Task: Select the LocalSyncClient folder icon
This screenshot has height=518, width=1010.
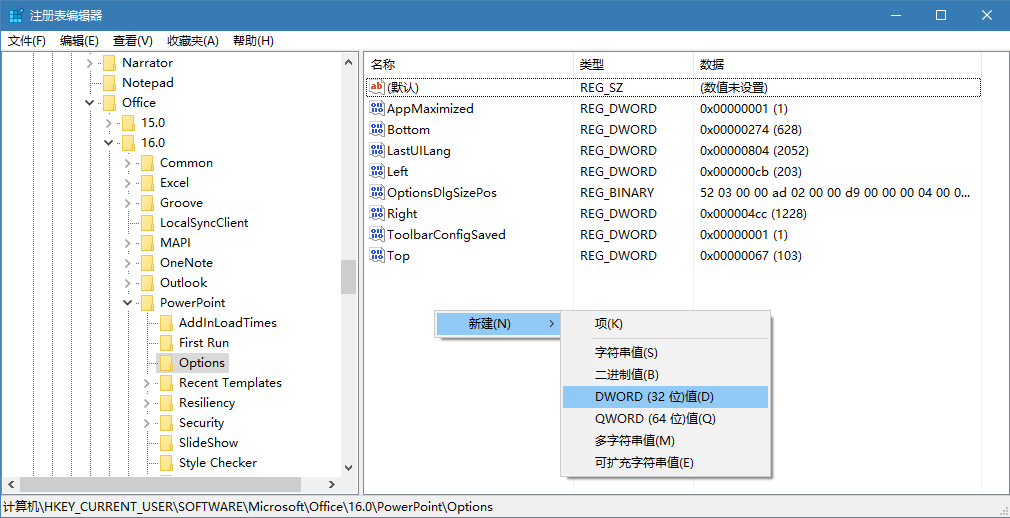Action: coord(148,222)
